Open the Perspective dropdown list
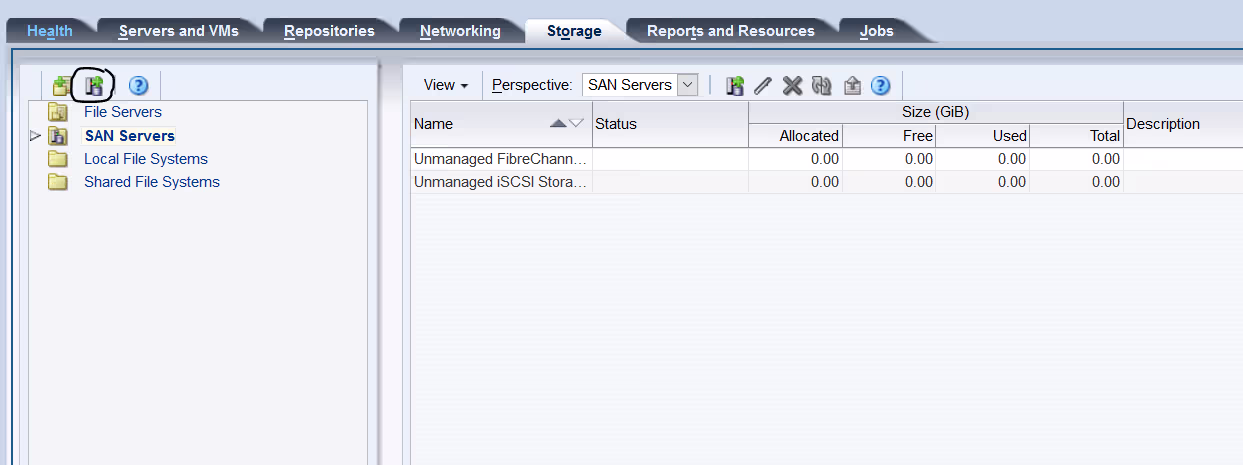Screen dimensions: 1243x465 pos(687,85)
